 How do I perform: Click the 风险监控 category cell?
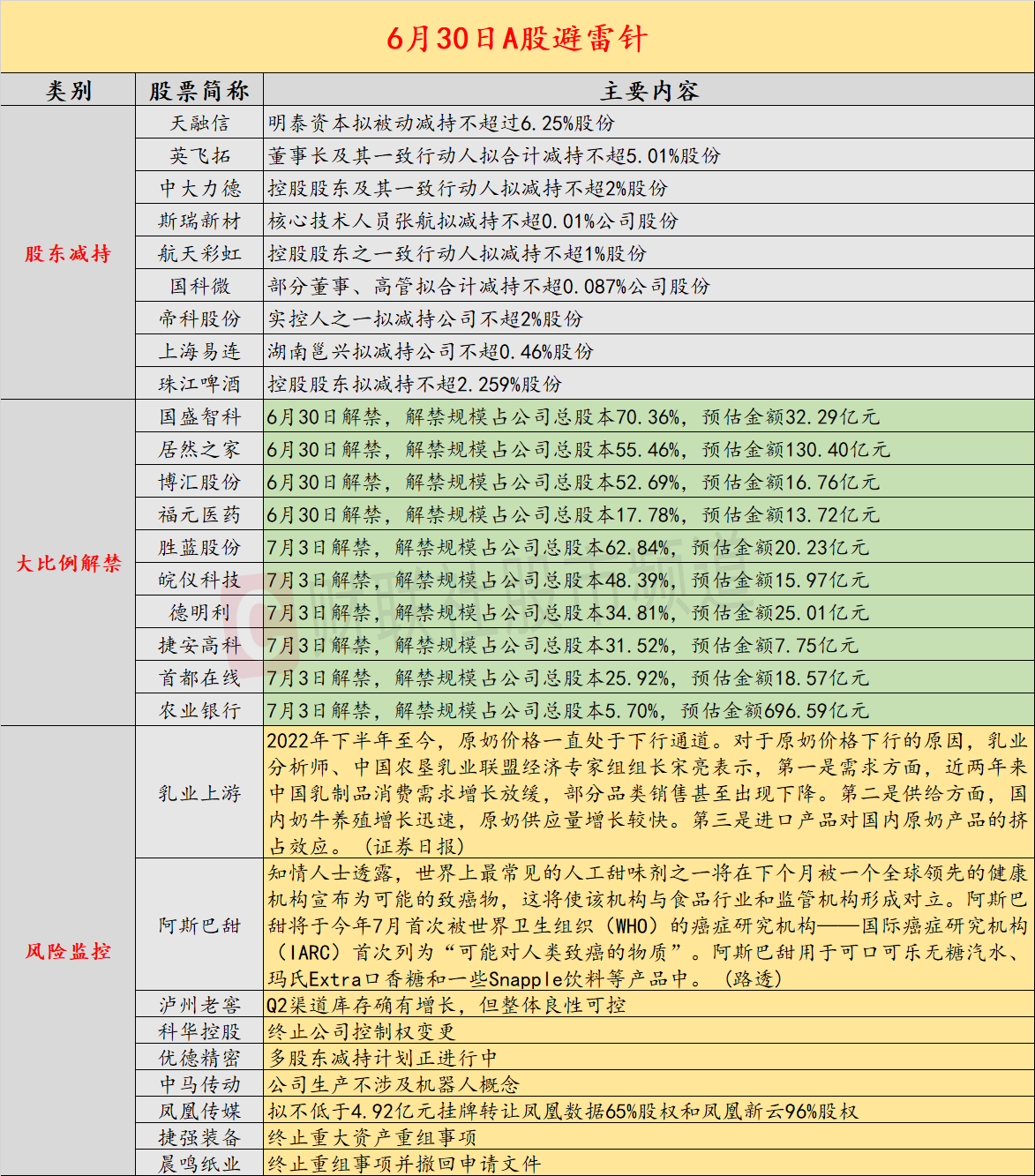click(x=68, y=951)
